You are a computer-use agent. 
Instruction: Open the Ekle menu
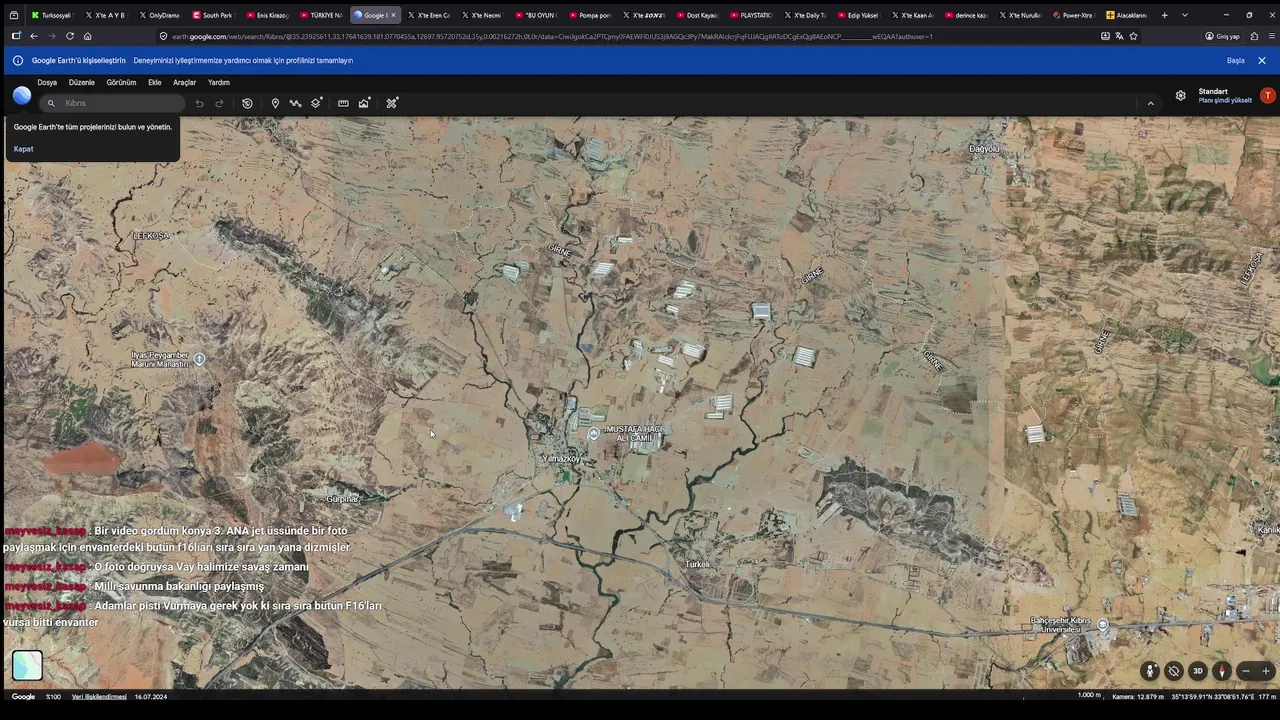pos(155,82)
